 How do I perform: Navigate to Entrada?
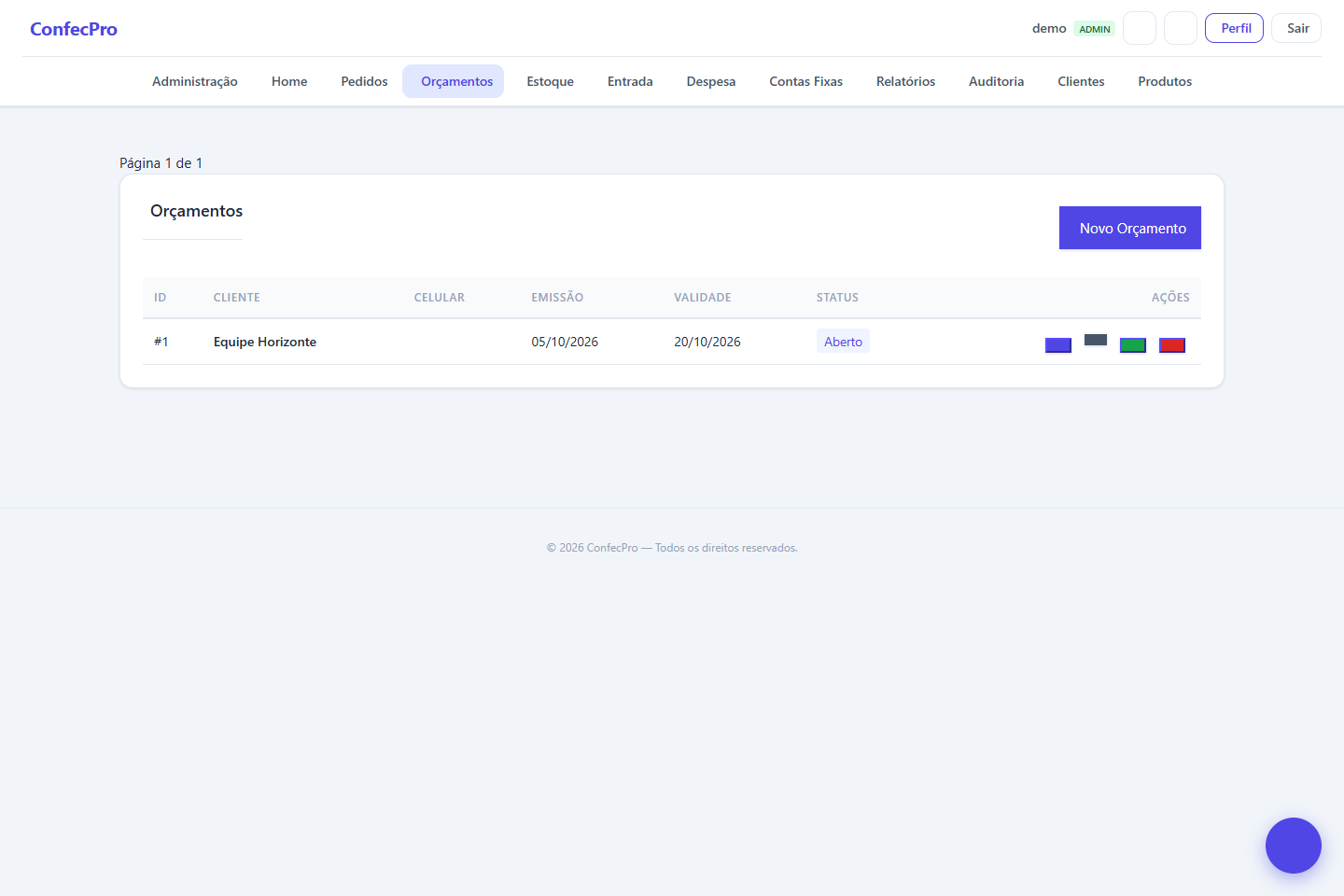click(x=630, y=81)
